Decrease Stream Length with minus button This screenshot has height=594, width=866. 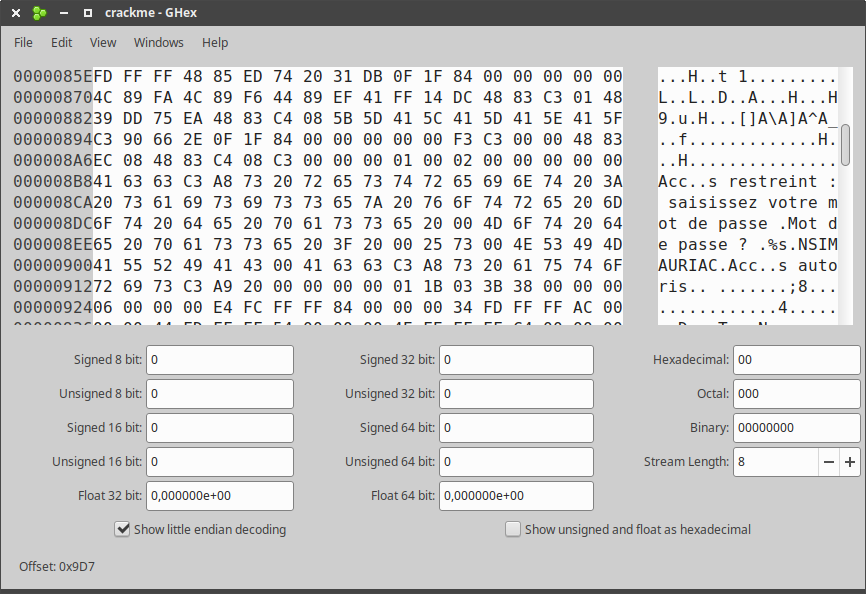tap(828, 462)
